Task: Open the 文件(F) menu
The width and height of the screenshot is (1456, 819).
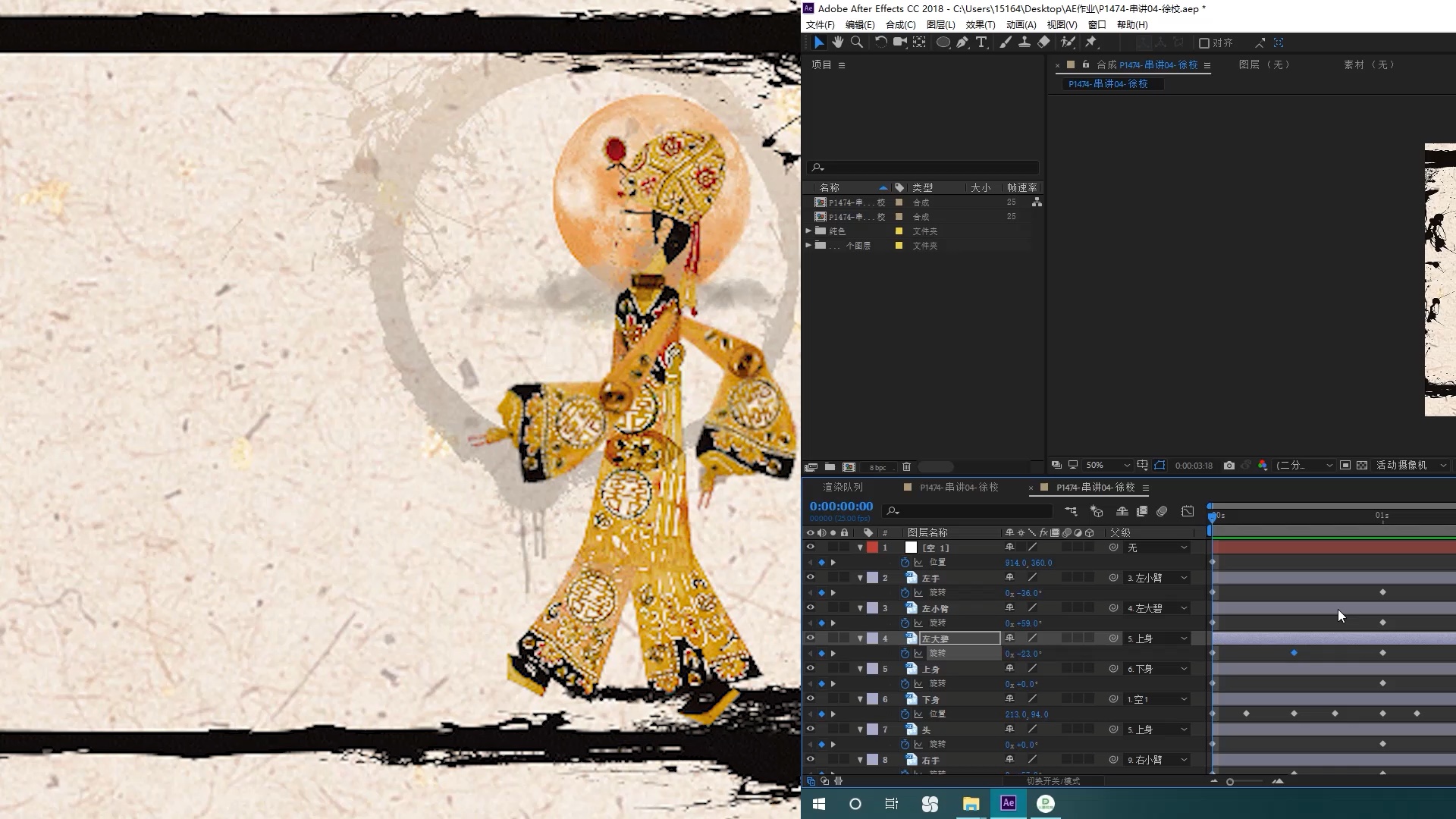Action: (x=820, y=25)
